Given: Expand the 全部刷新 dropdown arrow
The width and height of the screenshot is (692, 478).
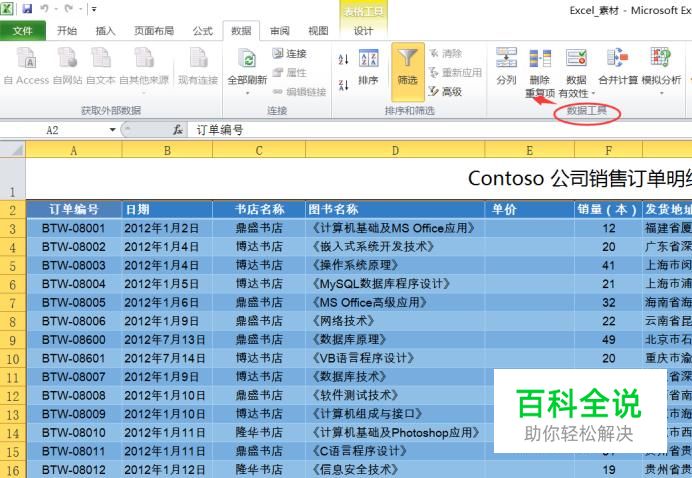Looking at the screenshot, I should click(x=248, y=93).
